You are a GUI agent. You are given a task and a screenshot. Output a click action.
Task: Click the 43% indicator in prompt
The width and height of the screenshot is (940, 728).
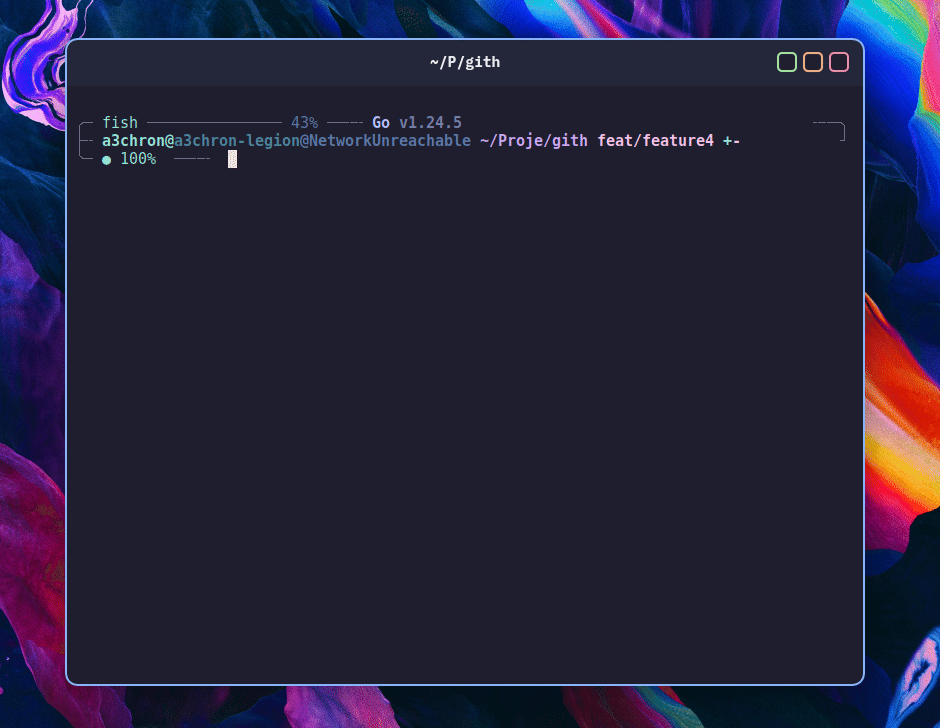coord(304,123)
